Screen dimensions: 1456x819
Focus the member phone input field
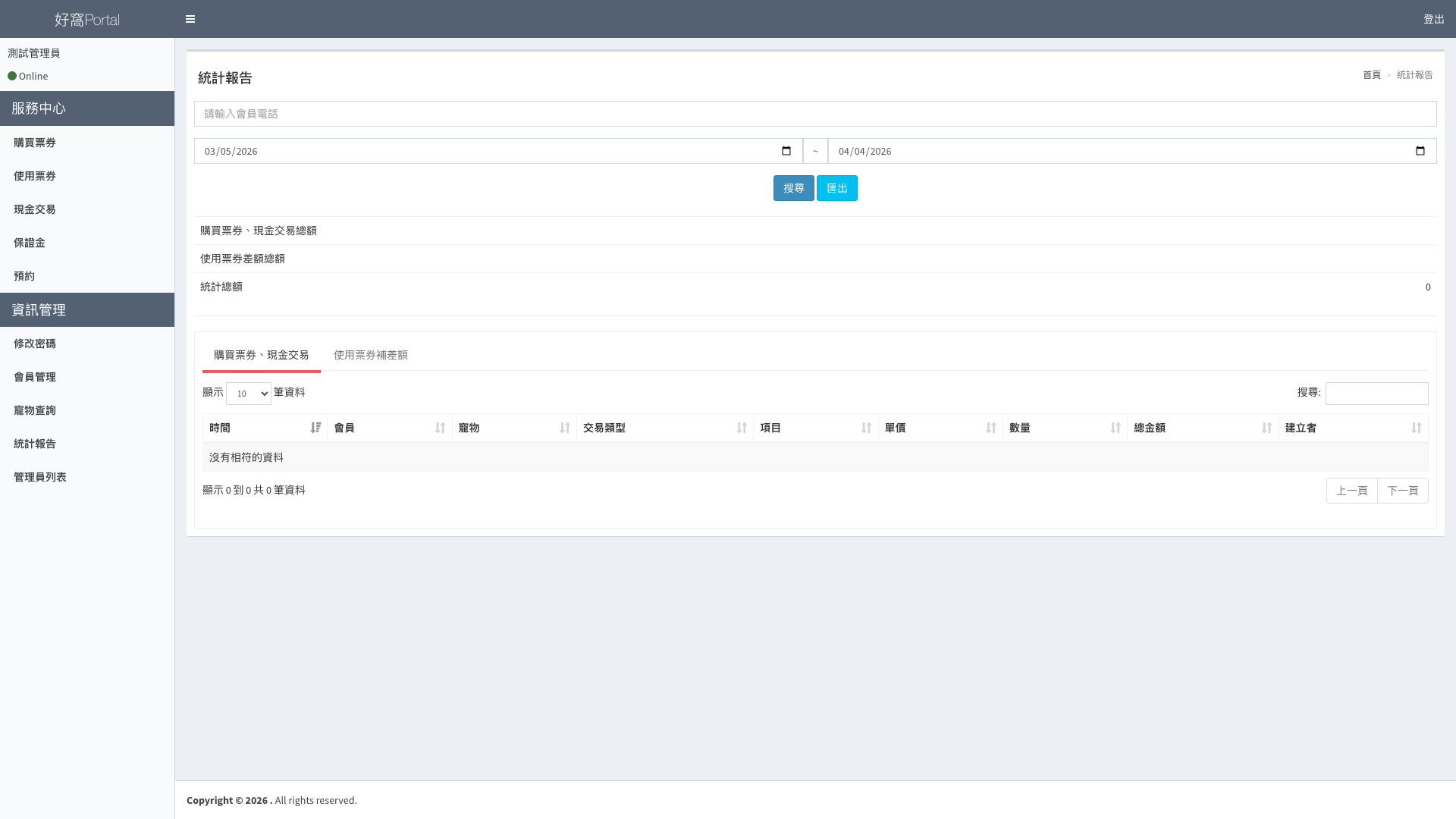pos(815,114)
